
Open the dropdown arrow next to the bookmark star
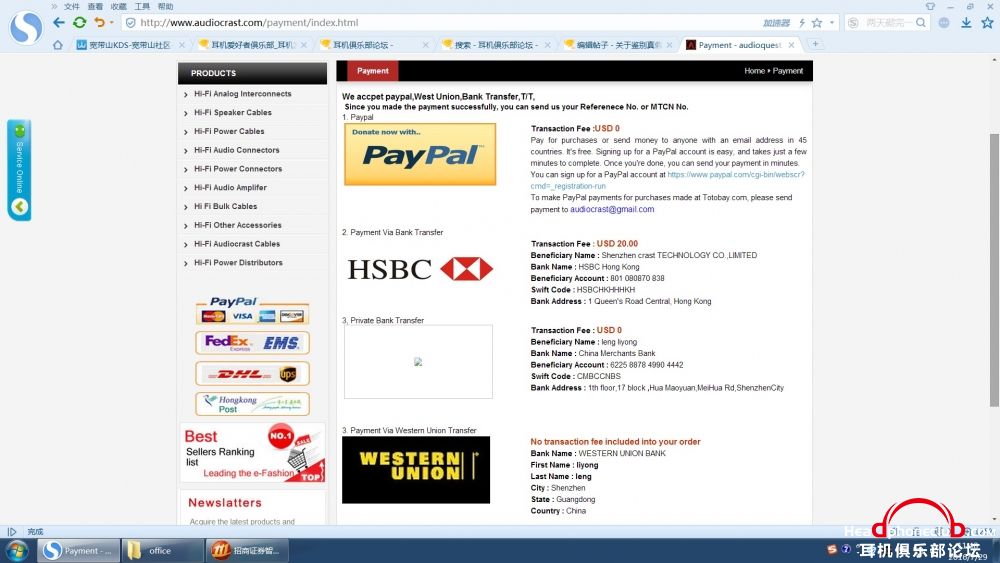click(832, 23)
